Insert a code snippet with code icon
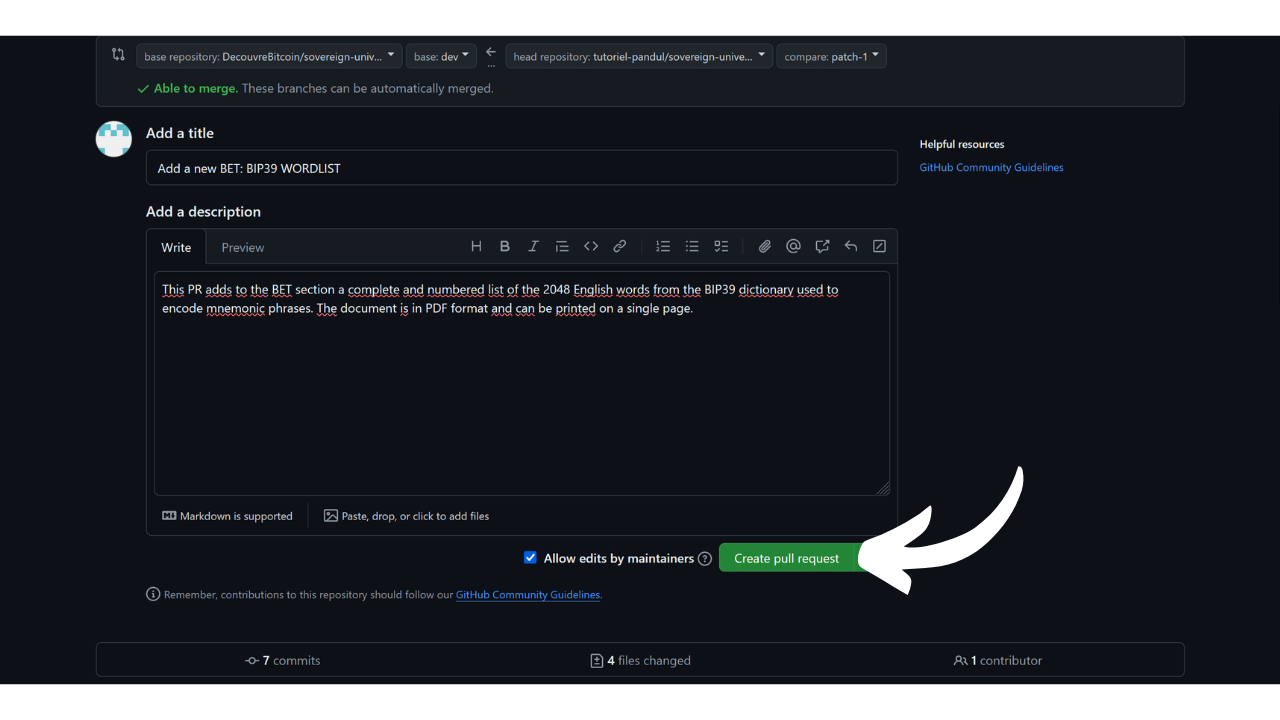 point(591,246)
